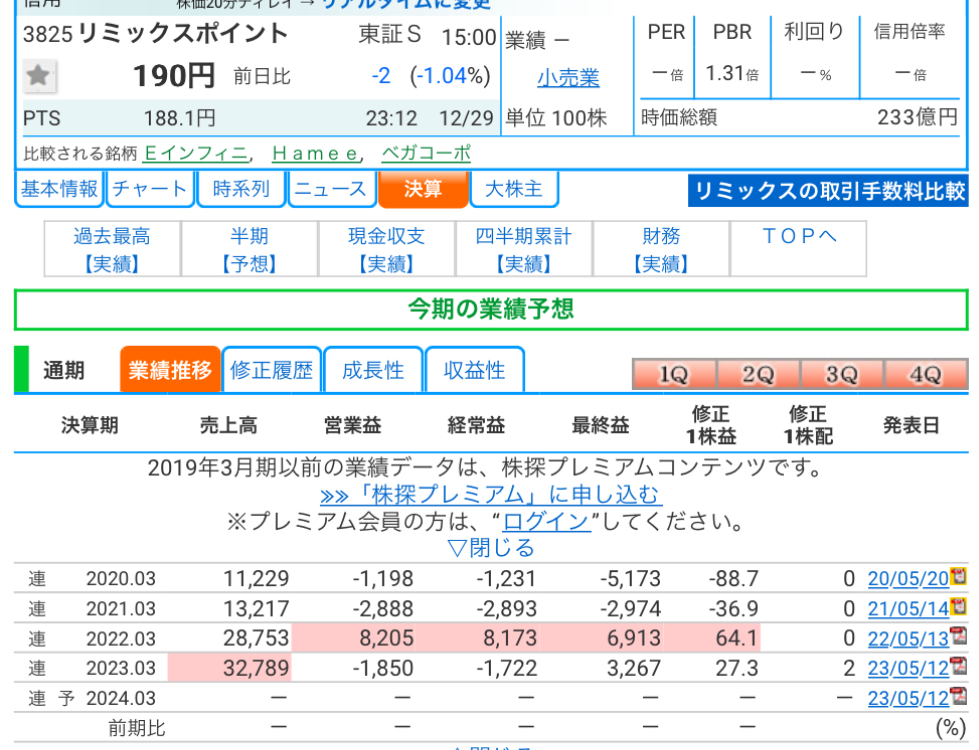The image size is (979, 750).
Task: Click operating profit value 8,205
Action: click(386, 638)
